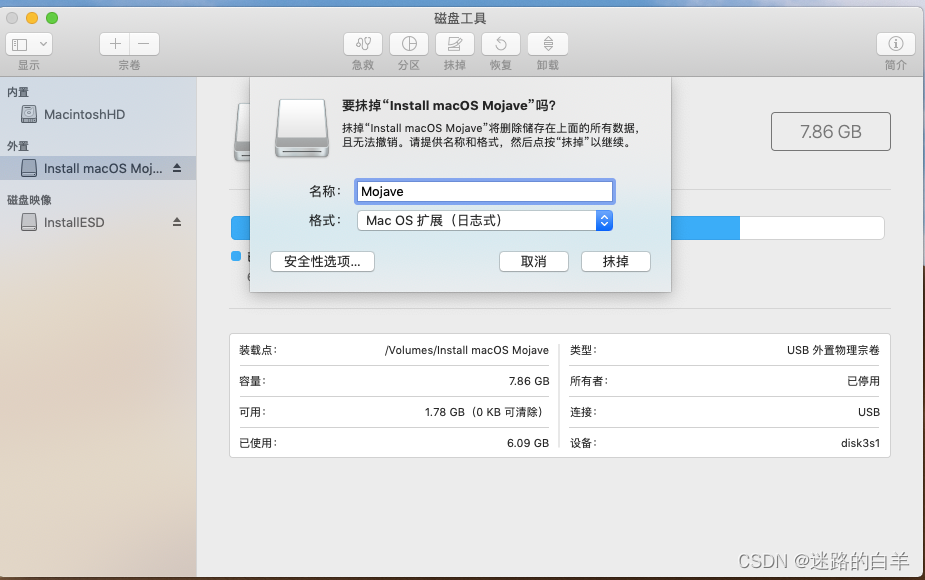This screenshot has height=580, width=925.
Task: Click the blue used-space legend square
Action: pos(236,255)
